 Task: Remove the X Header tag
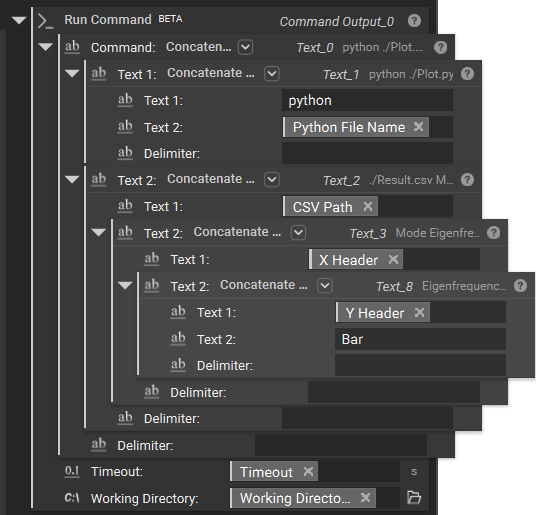(393, 259)
